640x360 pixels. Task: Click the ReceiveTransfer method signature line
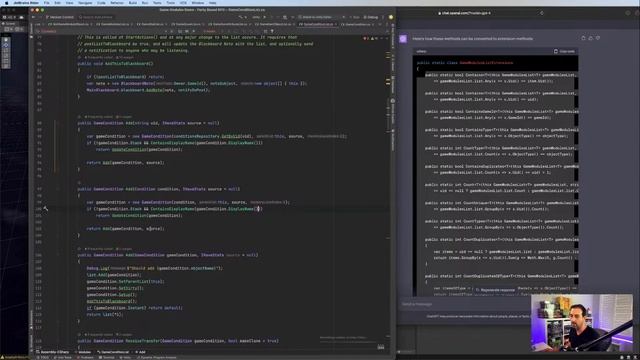coord(178,340)
